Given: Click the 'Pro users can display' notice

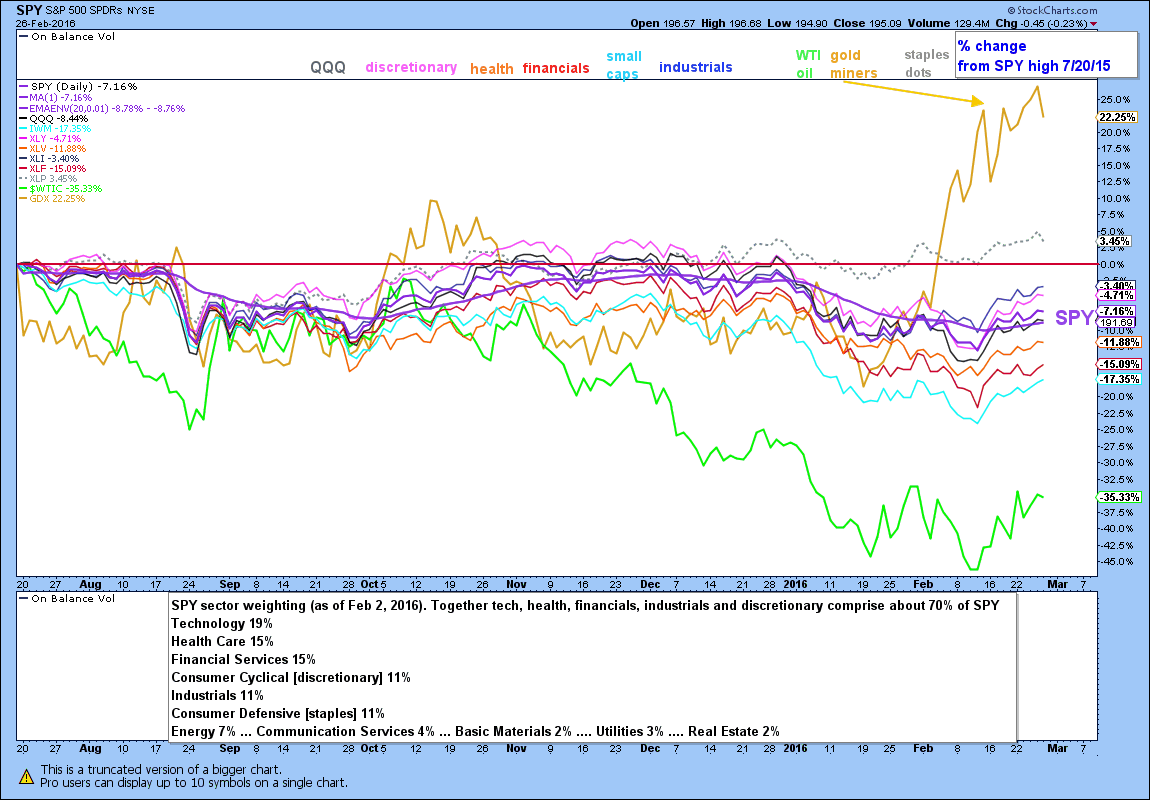Looking at the screenshot, I should pyautogui.click(x=194, y=783).
